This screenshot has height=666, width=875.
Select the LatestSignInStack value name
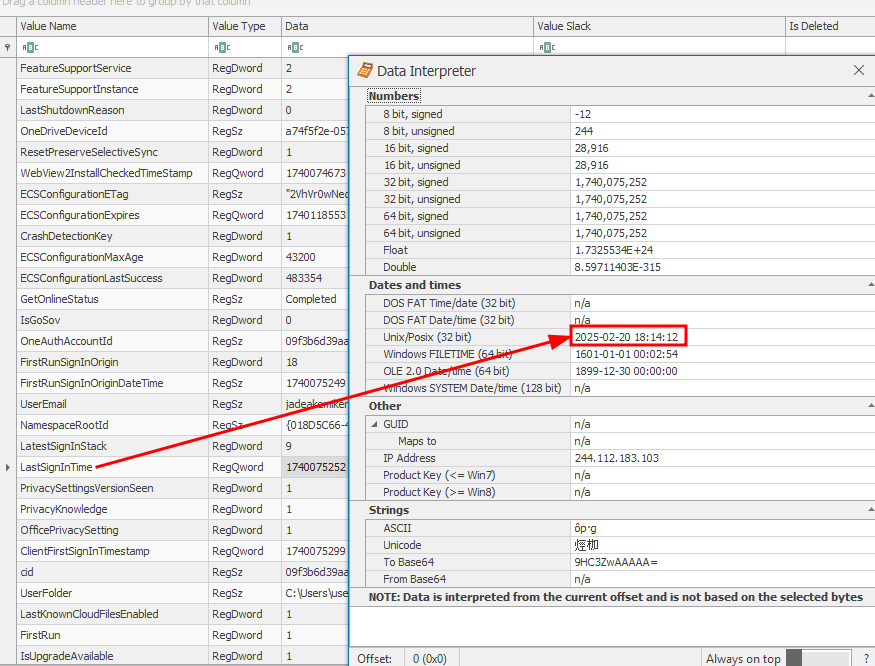tap(63, 446)
